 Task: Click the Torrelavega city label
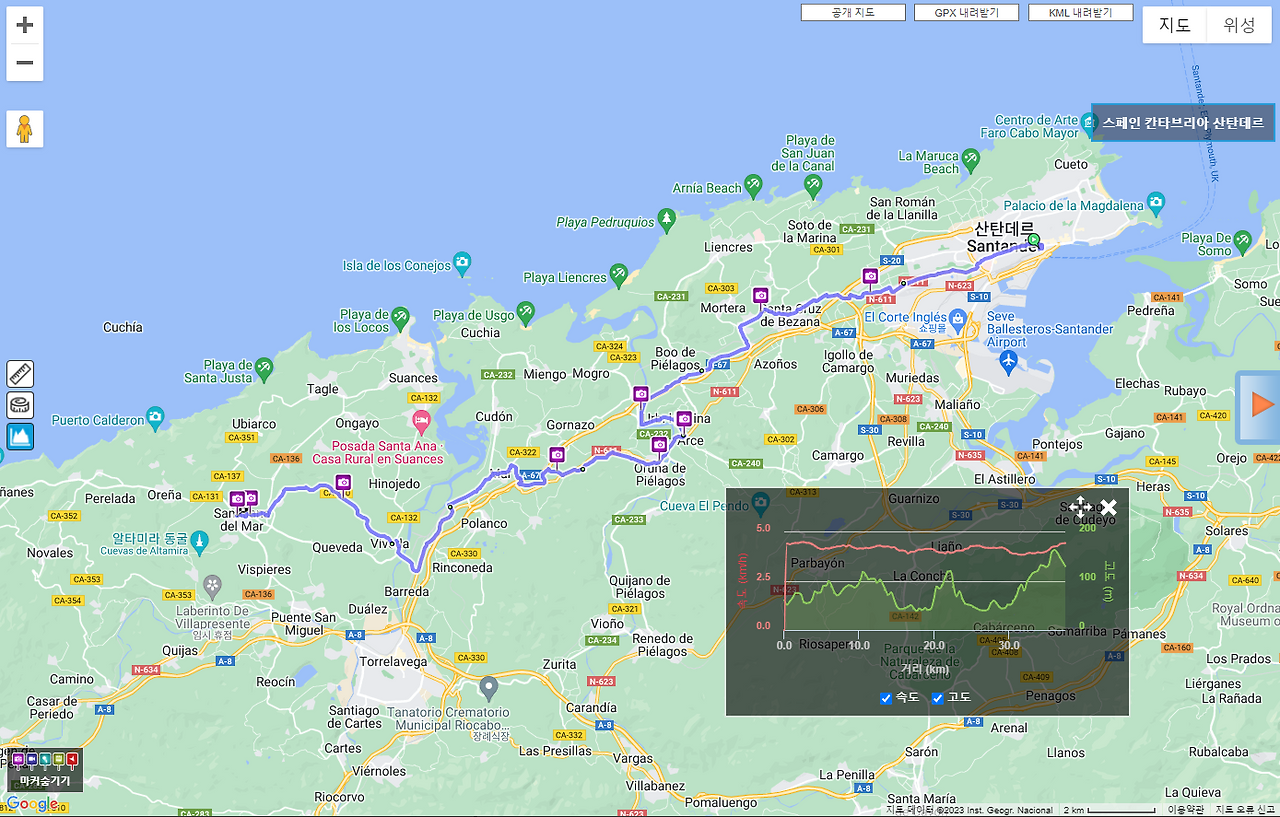pyautogui.click(x=393, y=661)
